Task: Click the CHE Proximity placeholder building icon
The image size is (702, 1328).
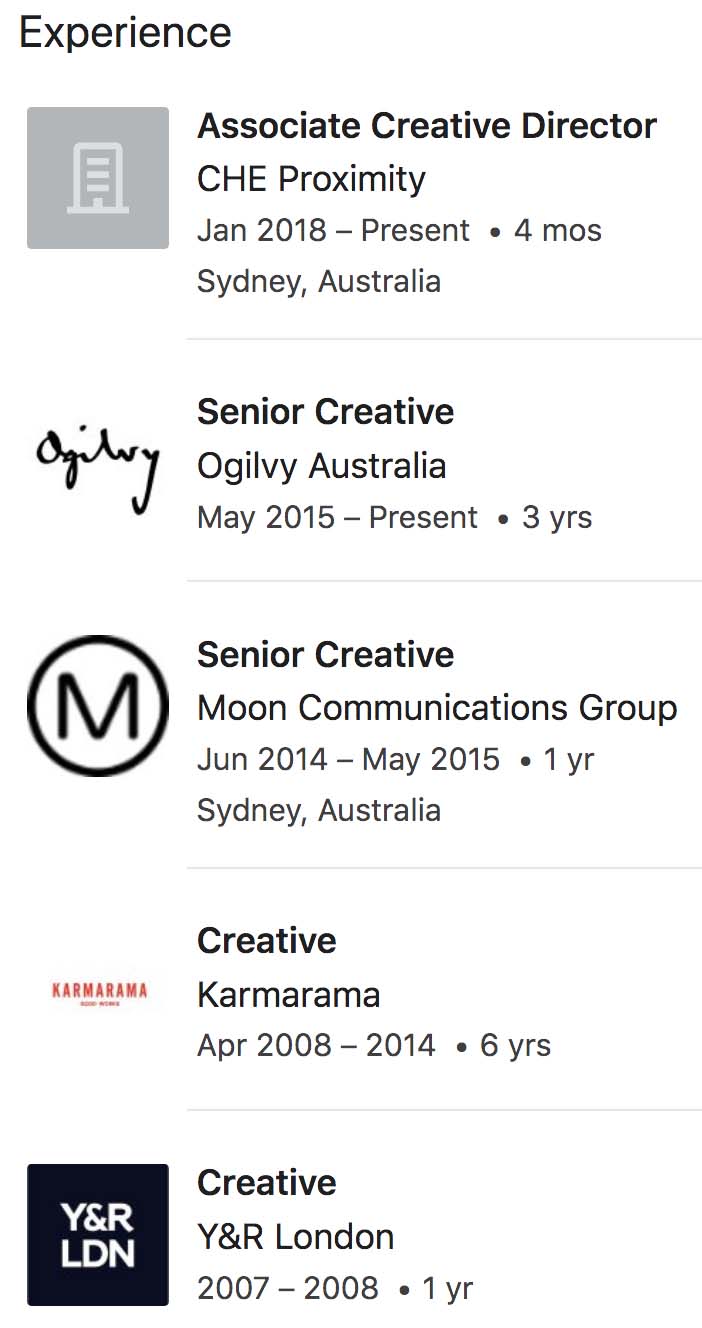Action: tap(98, 178)
